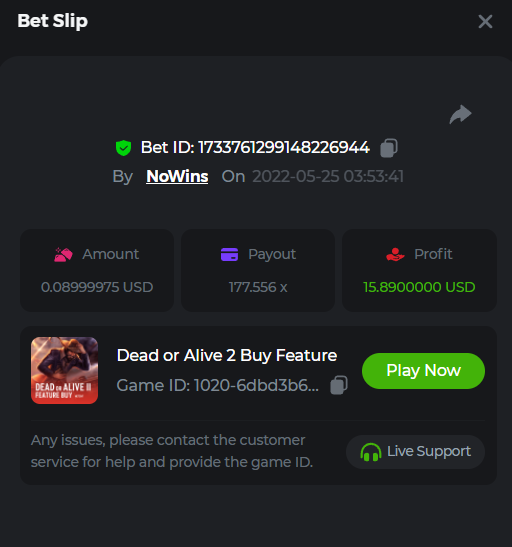Click the 177.556 x payout value
512x547 pixels.
tap(258, 287)
